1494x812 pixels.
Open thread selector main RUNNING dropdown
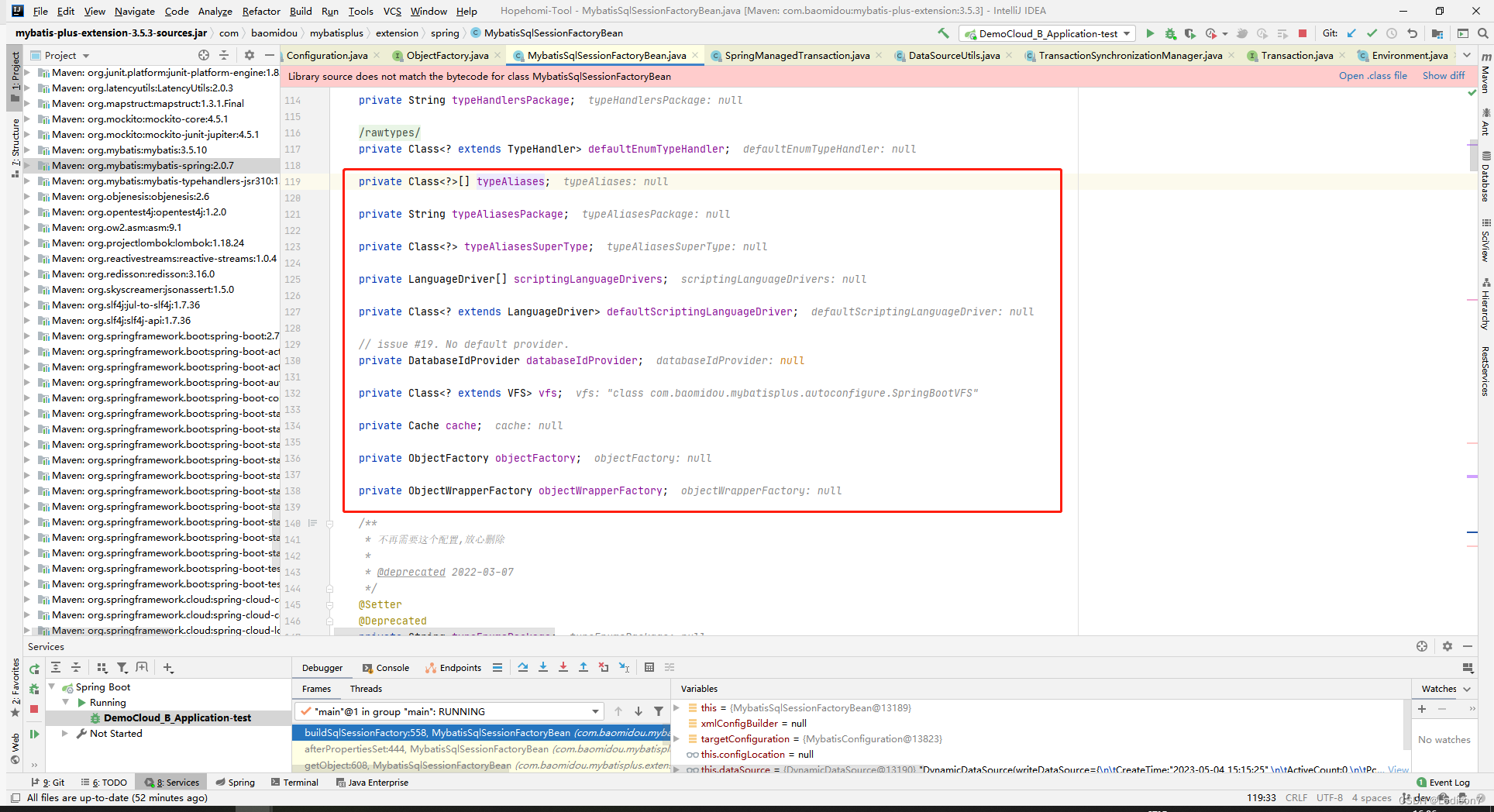click(x=449, y=711)
